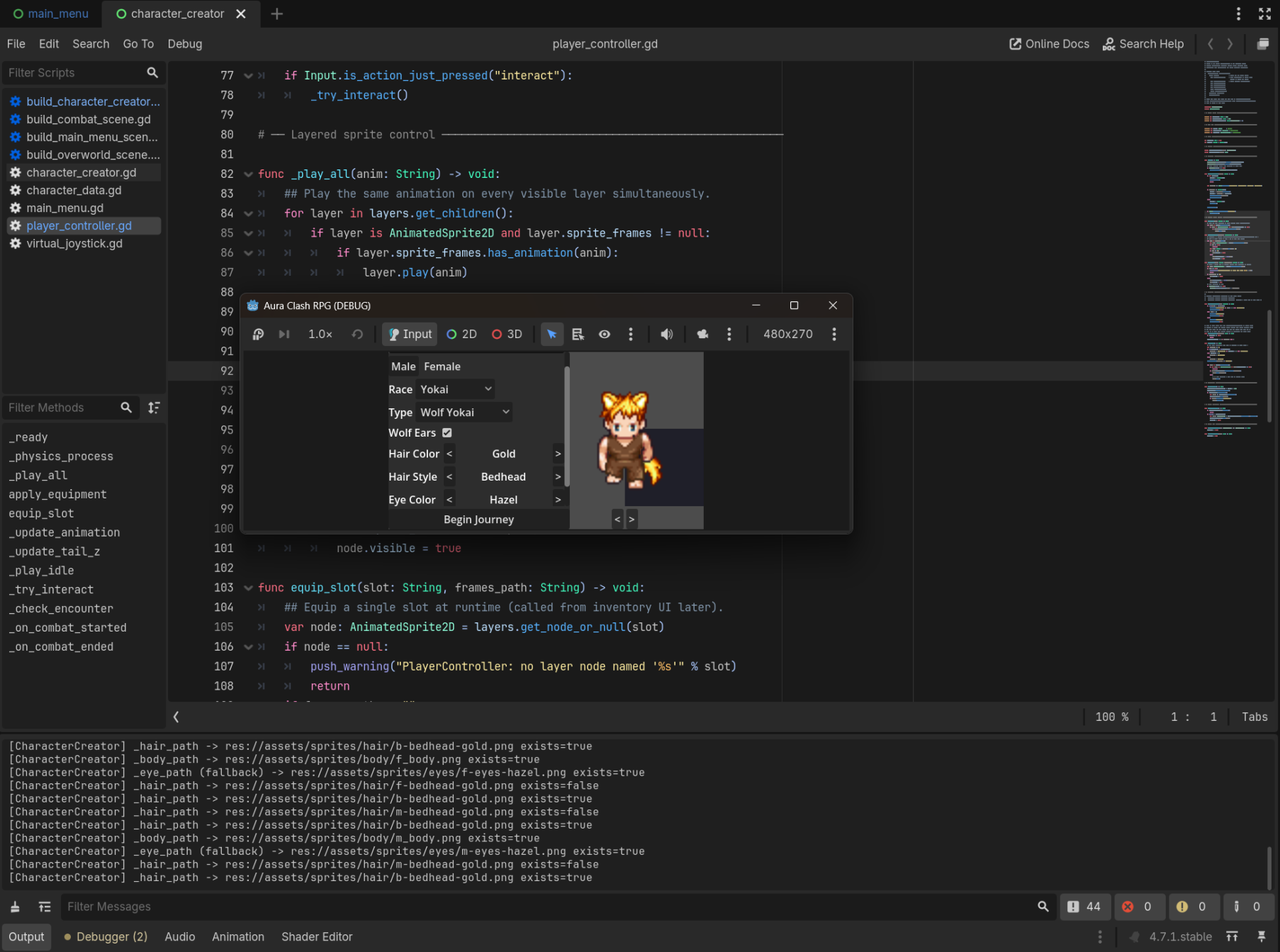This screenshot has height=952, width=1280.
Task: Open the Shader Editor bottom tab
Action: [317, 937]
